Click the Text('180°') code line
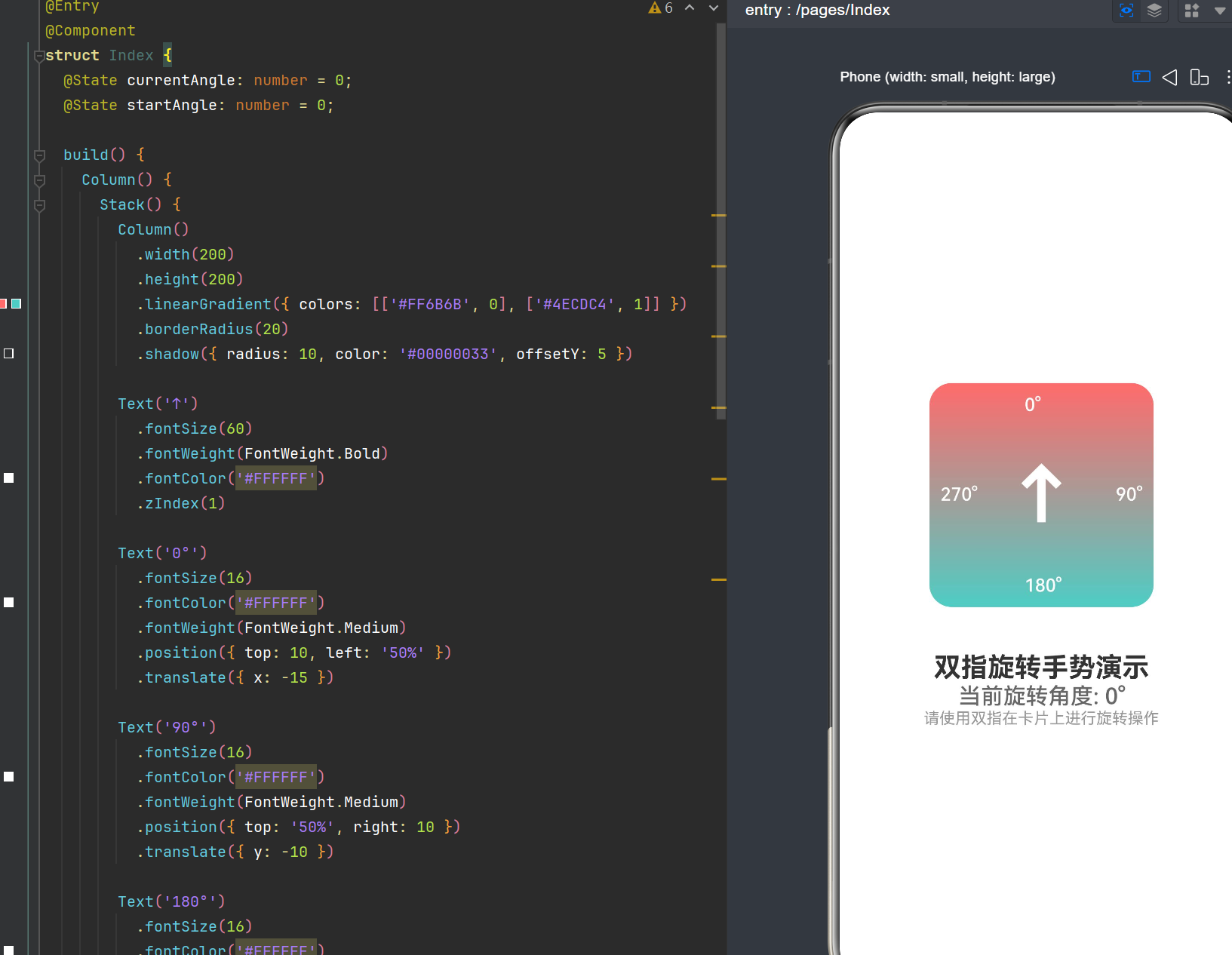Screen dimensions: 1232x955 tap(171, 902)
